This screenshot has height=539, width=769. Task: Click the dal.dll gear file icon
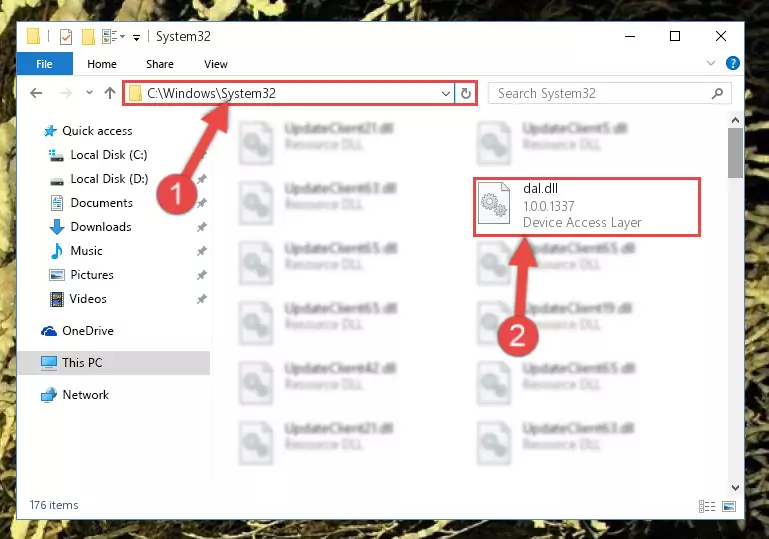tap(494, 203)
